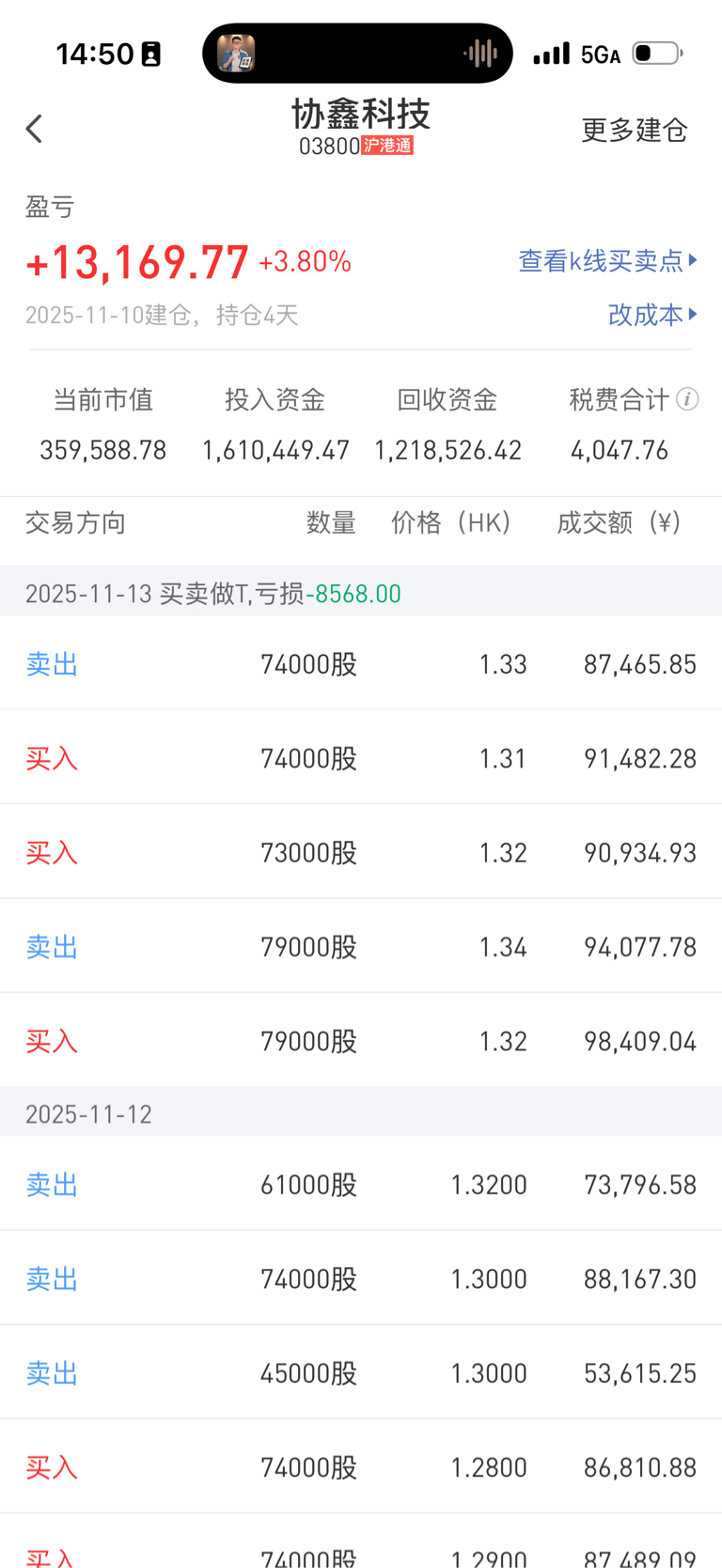This screenshot has height=1568, width=722.
Task: Tap the audio waveform icon in the Dynamic Island
Action: [x=480, y=54]
